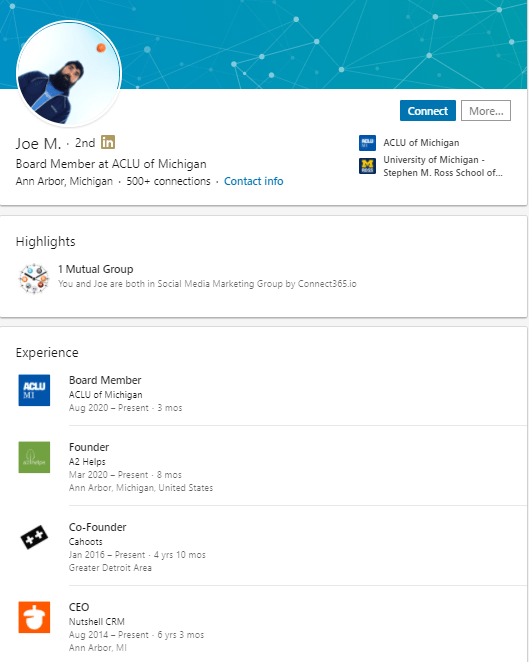Open ACLU of Michigan company link in header
This screenshot has width=529, height=662.
tap(421, 143)
